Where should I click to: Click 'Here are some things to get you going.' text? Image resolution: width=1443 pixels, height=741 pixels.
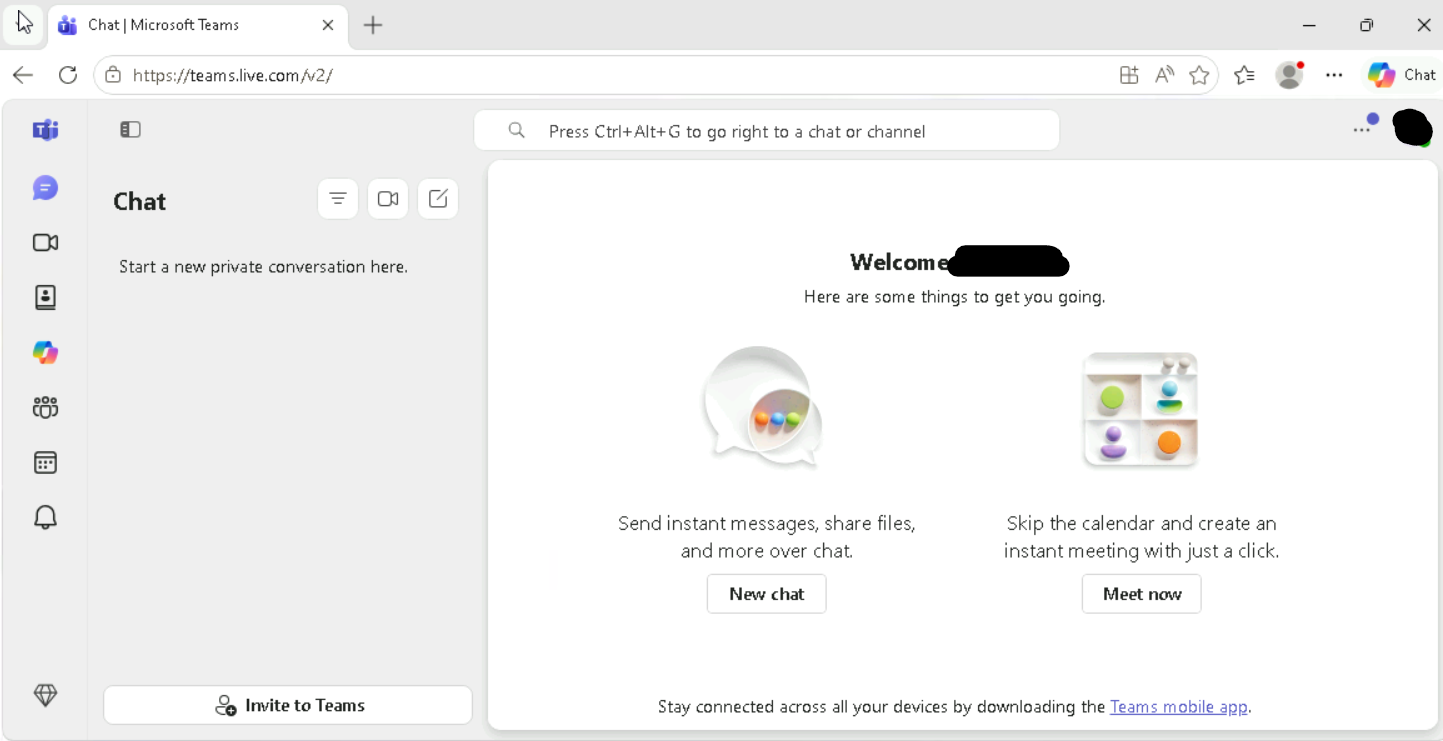tap(954, 297)
